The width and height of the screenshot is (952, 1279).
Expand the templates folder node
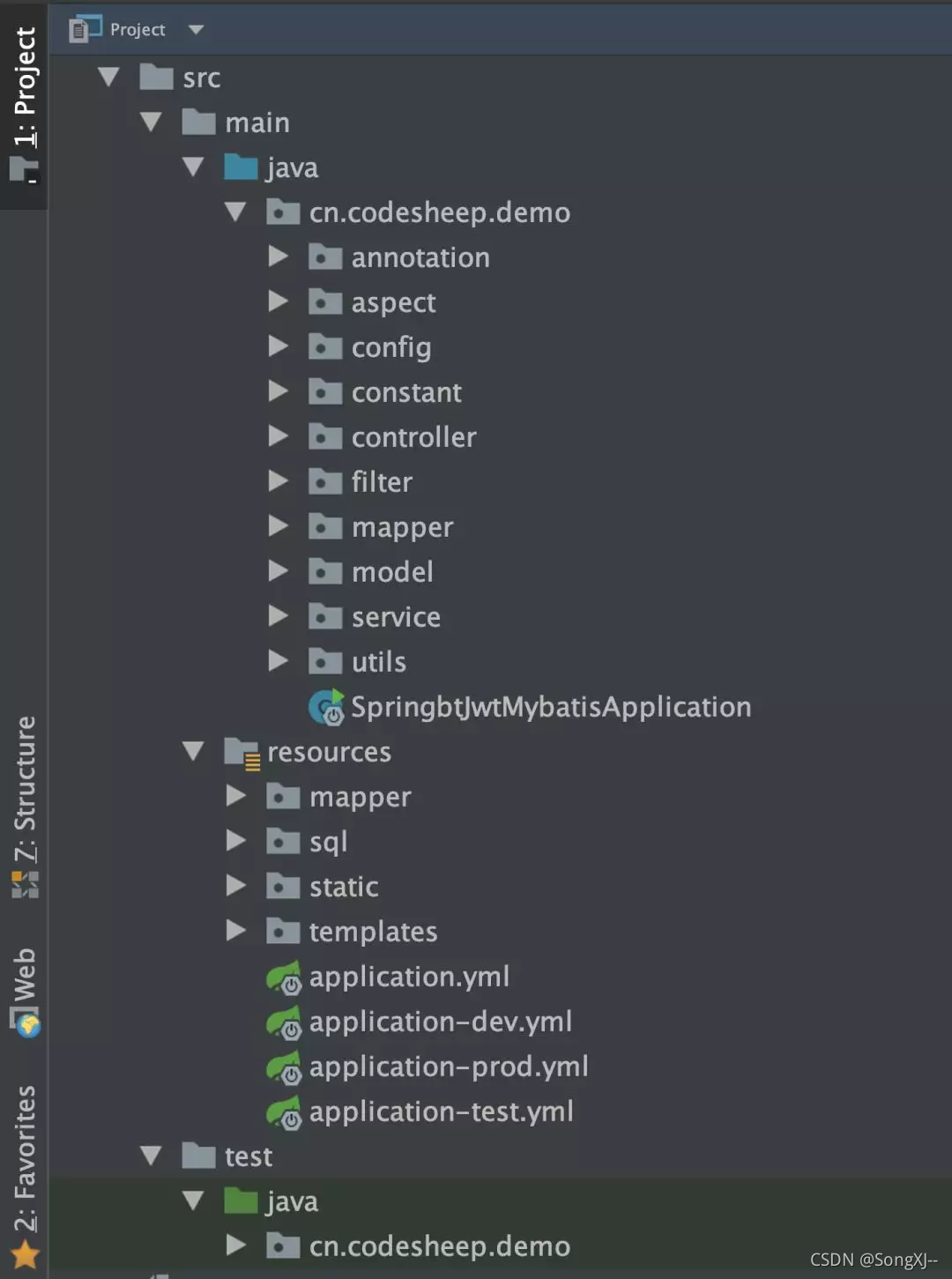pyautogui.click(x=235, y=931)
